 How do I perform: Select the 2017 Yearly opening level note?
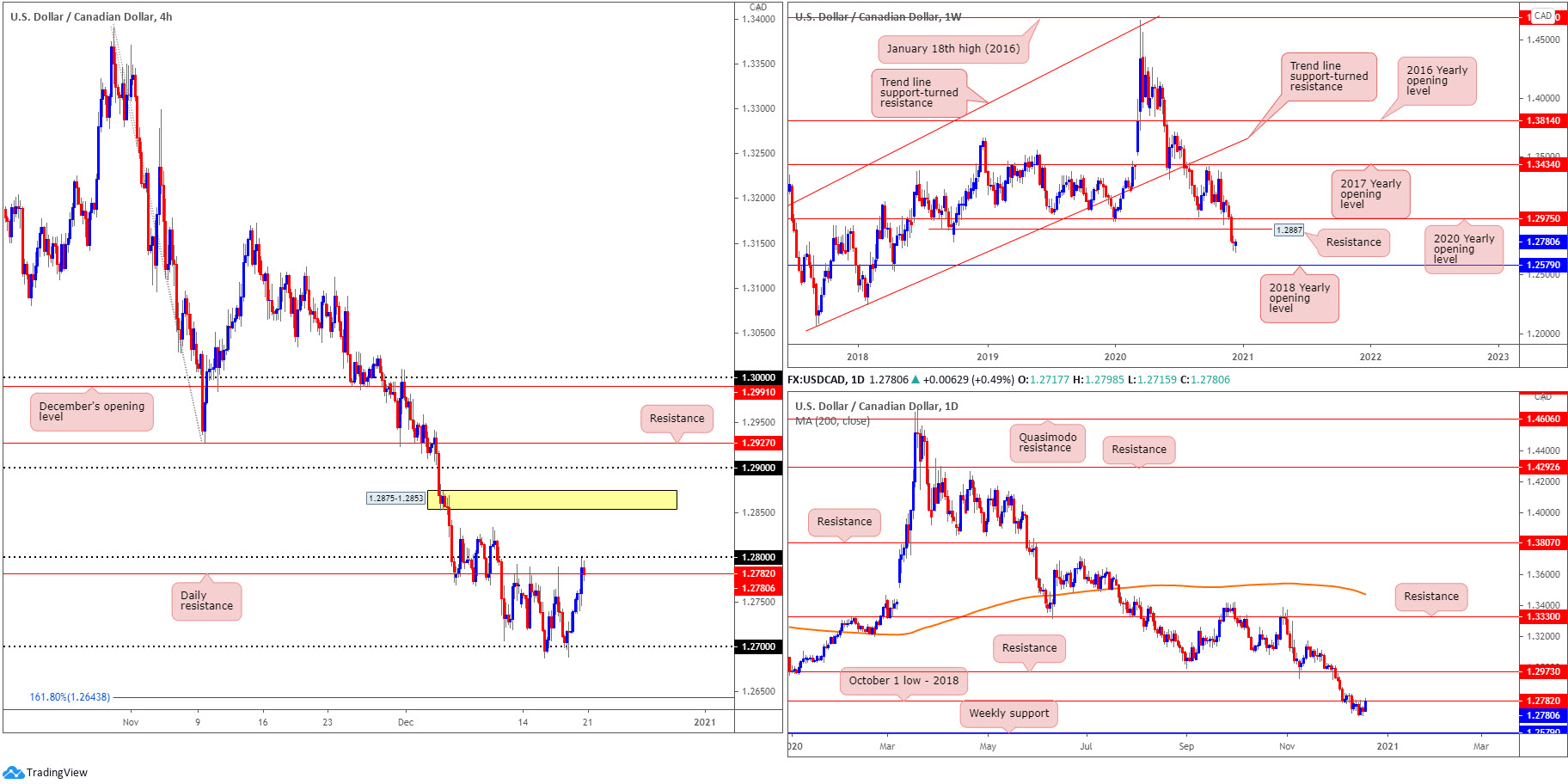(x=1370, y=194)
